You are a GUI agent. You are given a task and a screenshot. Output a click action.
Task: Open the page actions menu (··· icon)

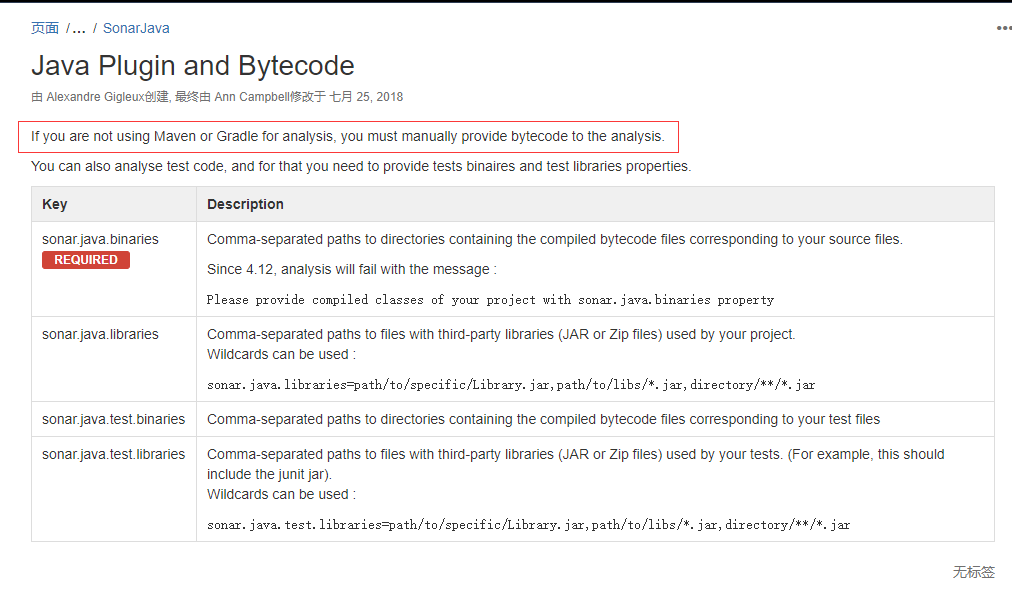[x=1002, y=28]
